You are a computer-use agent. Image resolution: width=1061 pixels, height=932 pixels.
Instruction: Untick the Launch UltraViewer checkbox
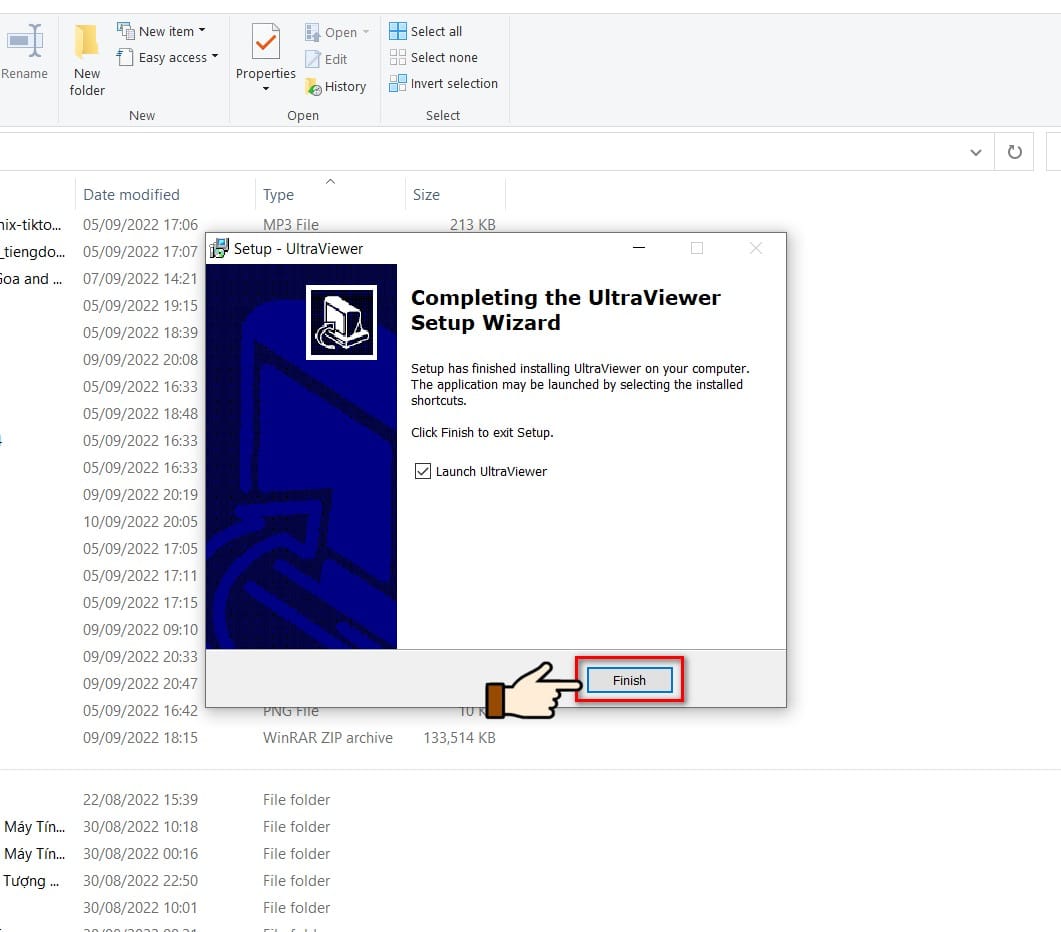[x=423, y=471]
